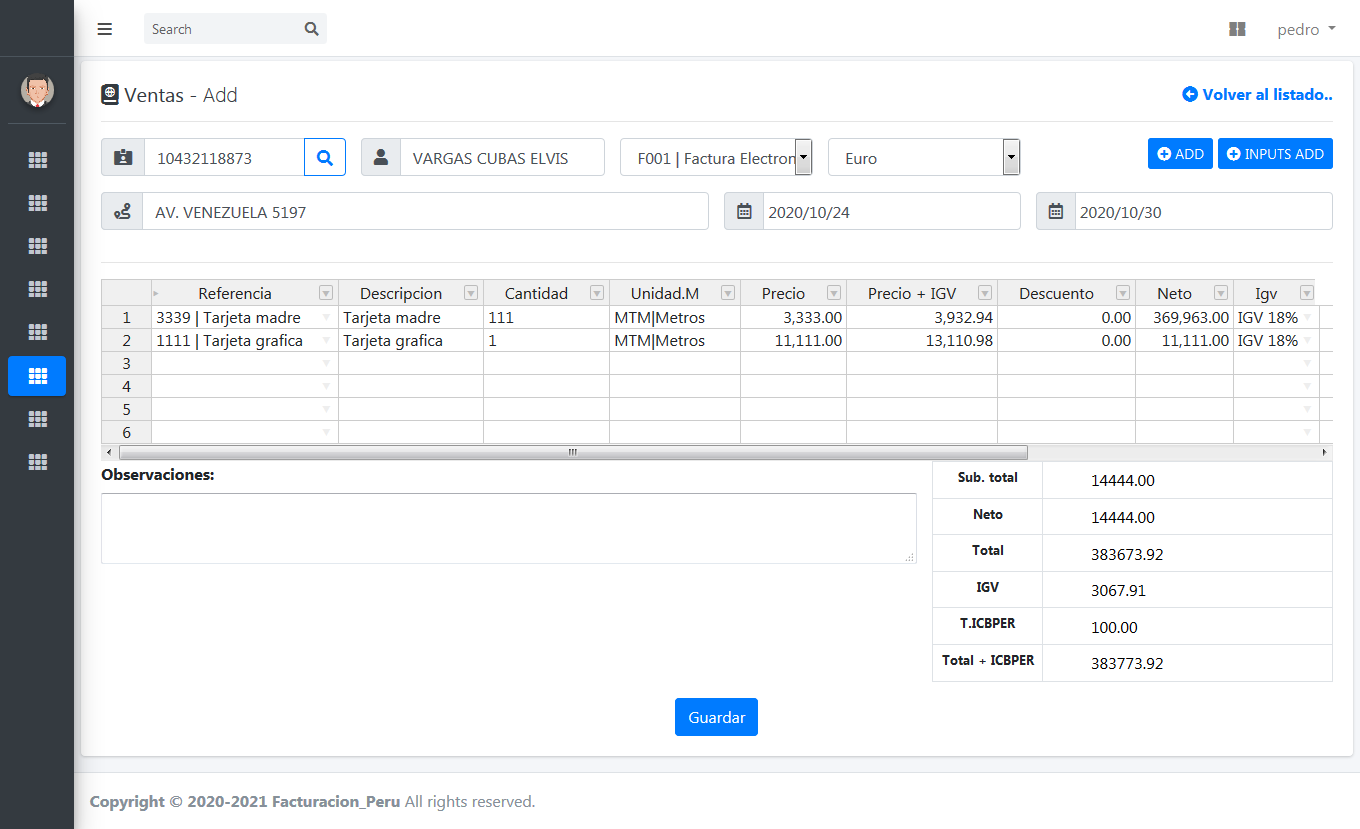Screen dimensions: 1360x829
Task: Click the Guardar button
Action: [x=716, y=717]
